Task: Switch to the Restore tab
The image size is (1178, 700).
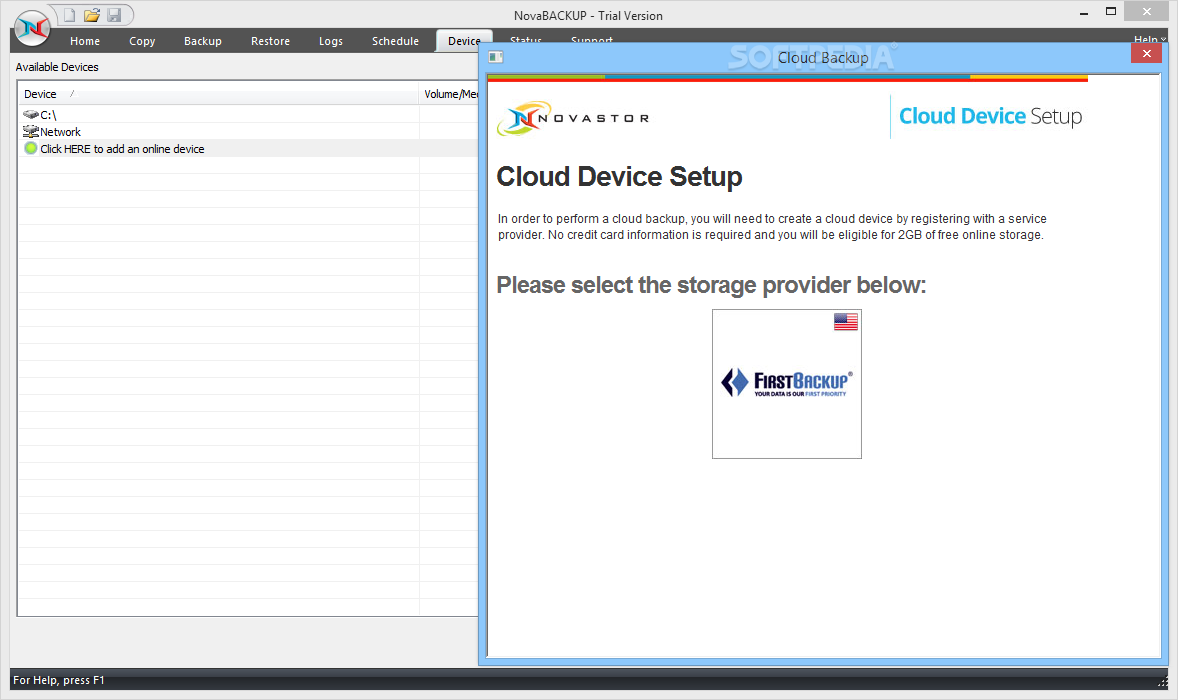Action: pyautogui.click(x=270, y=41)
